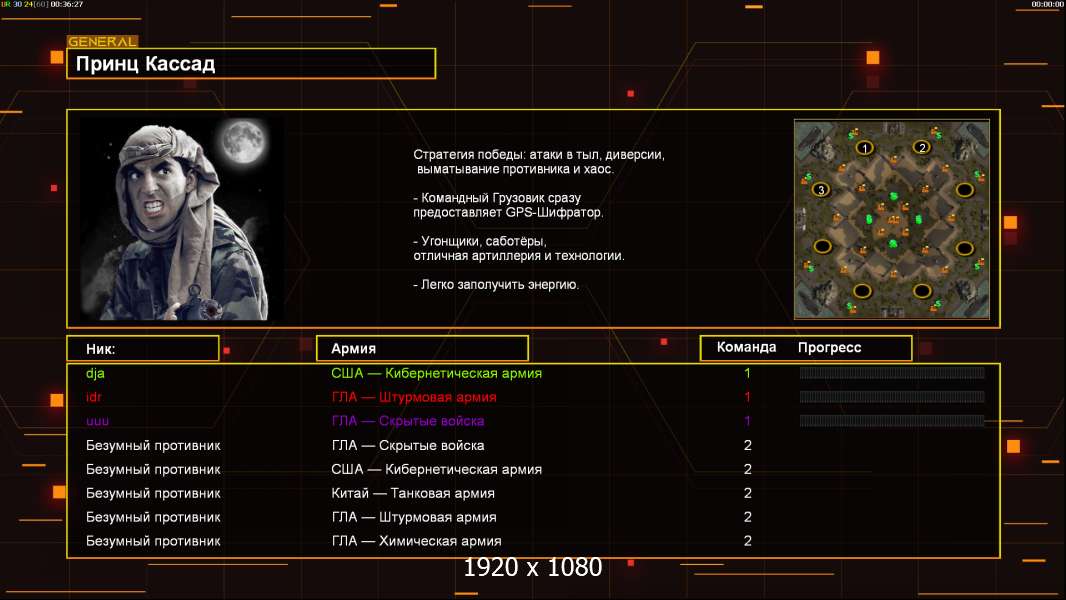Click 'Безумный противник' in the Китай row
The image size is (1066, 600).
(153, 493)
